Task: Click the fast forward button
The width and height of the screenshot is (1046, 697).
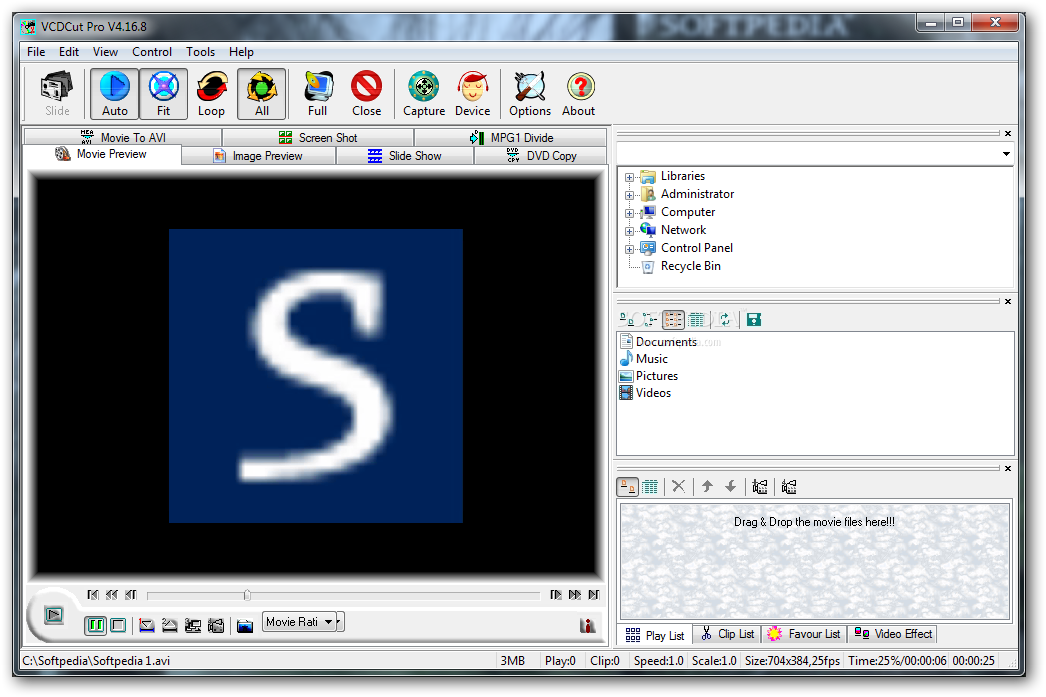Action: point(574,594)
